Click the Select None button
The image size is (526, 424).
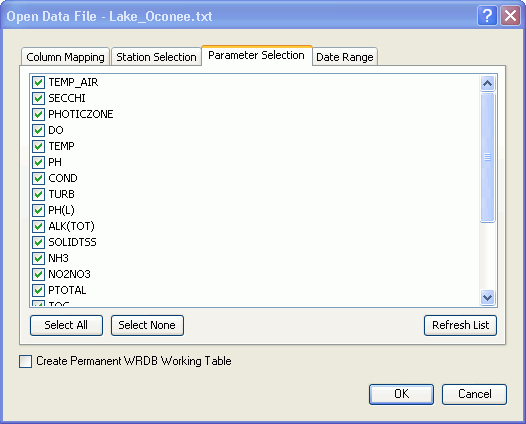[147, 325]
